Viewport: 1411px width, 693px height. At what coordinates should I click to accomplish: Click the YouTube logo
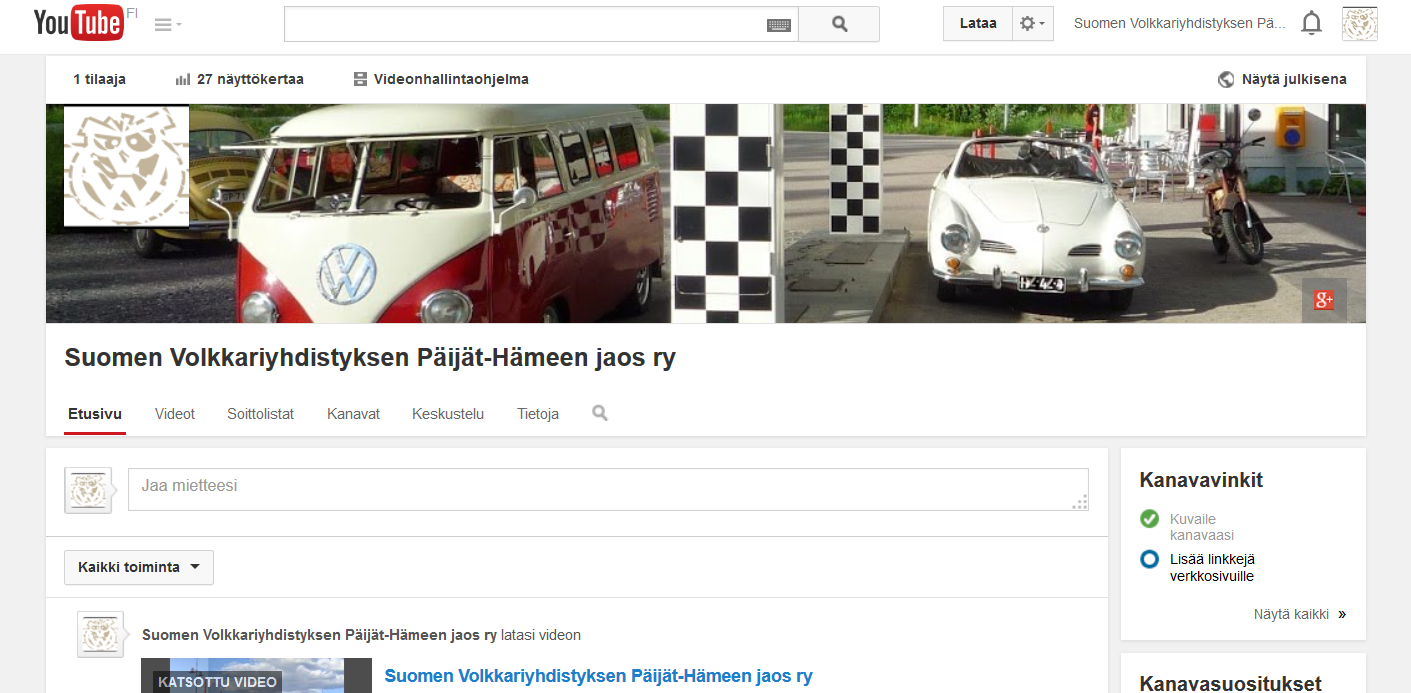[x=79, y=23]
